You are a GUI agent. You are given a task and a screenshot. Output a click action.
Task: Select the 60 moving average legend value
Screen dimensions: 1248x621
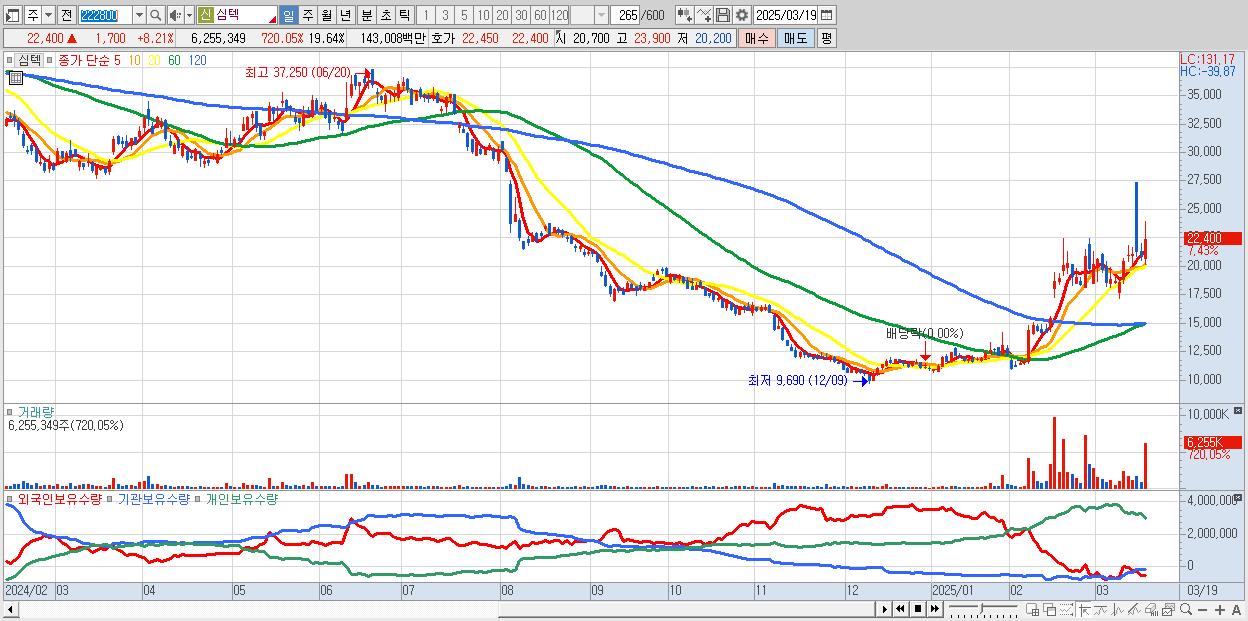tap(174, 60)
